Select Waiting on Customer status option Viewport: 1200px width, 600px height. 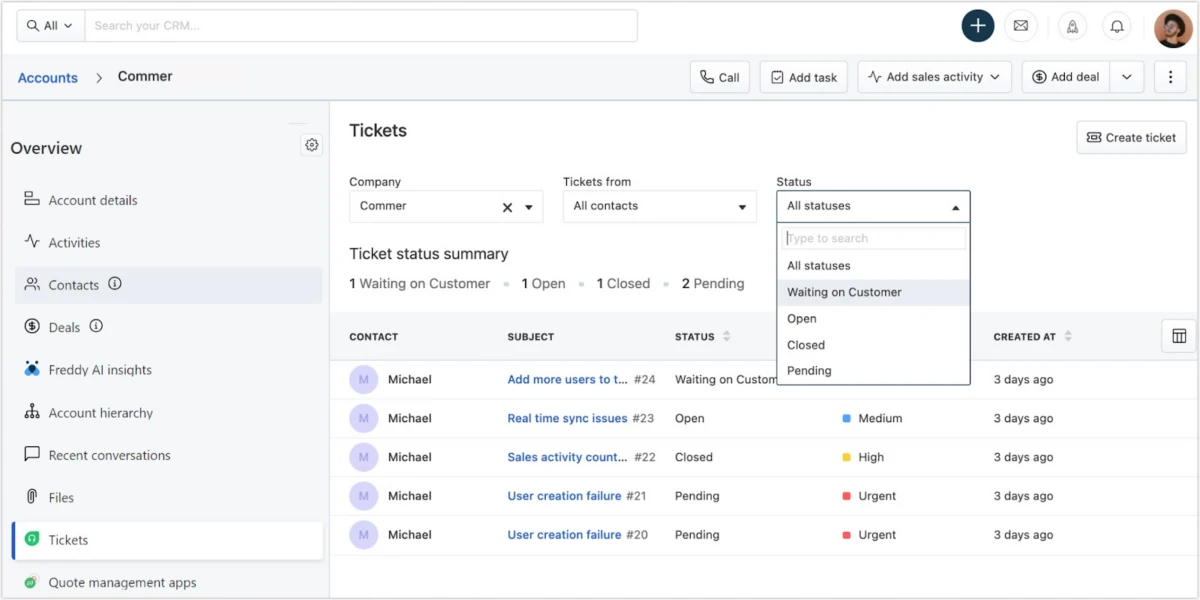[x=844, y=292]
